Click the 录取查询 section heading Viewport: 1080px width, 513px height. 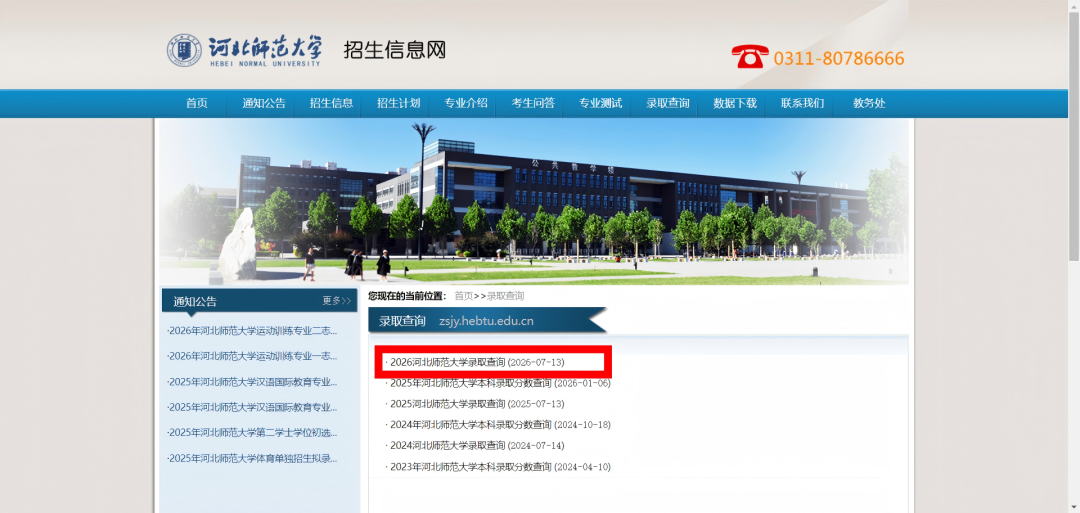tap(402, 321)
